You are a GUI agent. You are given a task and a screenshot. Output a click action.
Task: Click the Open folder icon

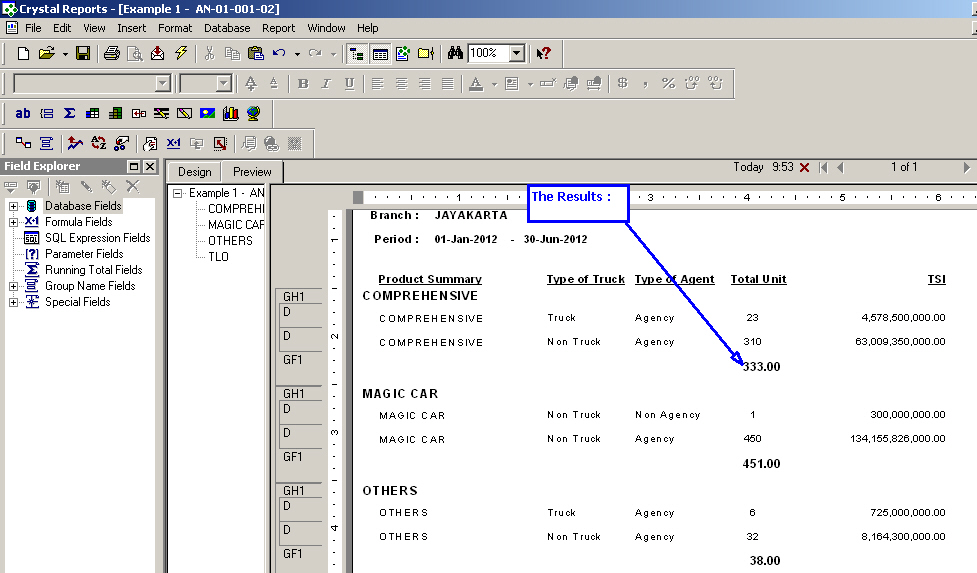click(x=46, y=54)
